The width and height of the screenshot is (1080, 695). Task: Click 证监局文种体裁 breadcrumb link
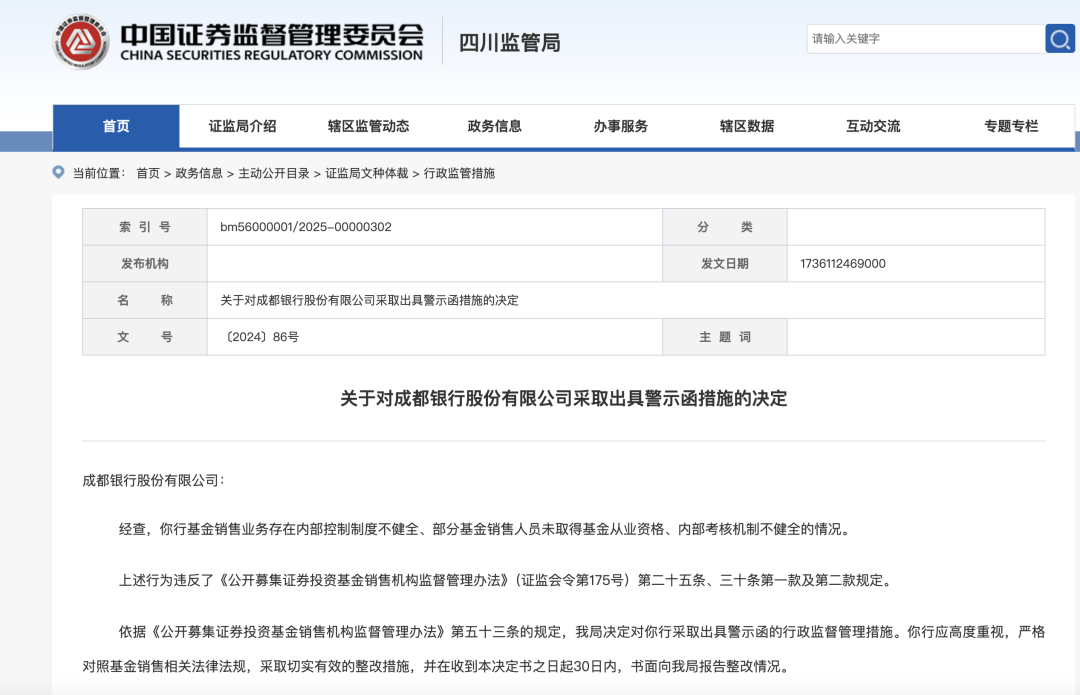[x=366, y=173]
